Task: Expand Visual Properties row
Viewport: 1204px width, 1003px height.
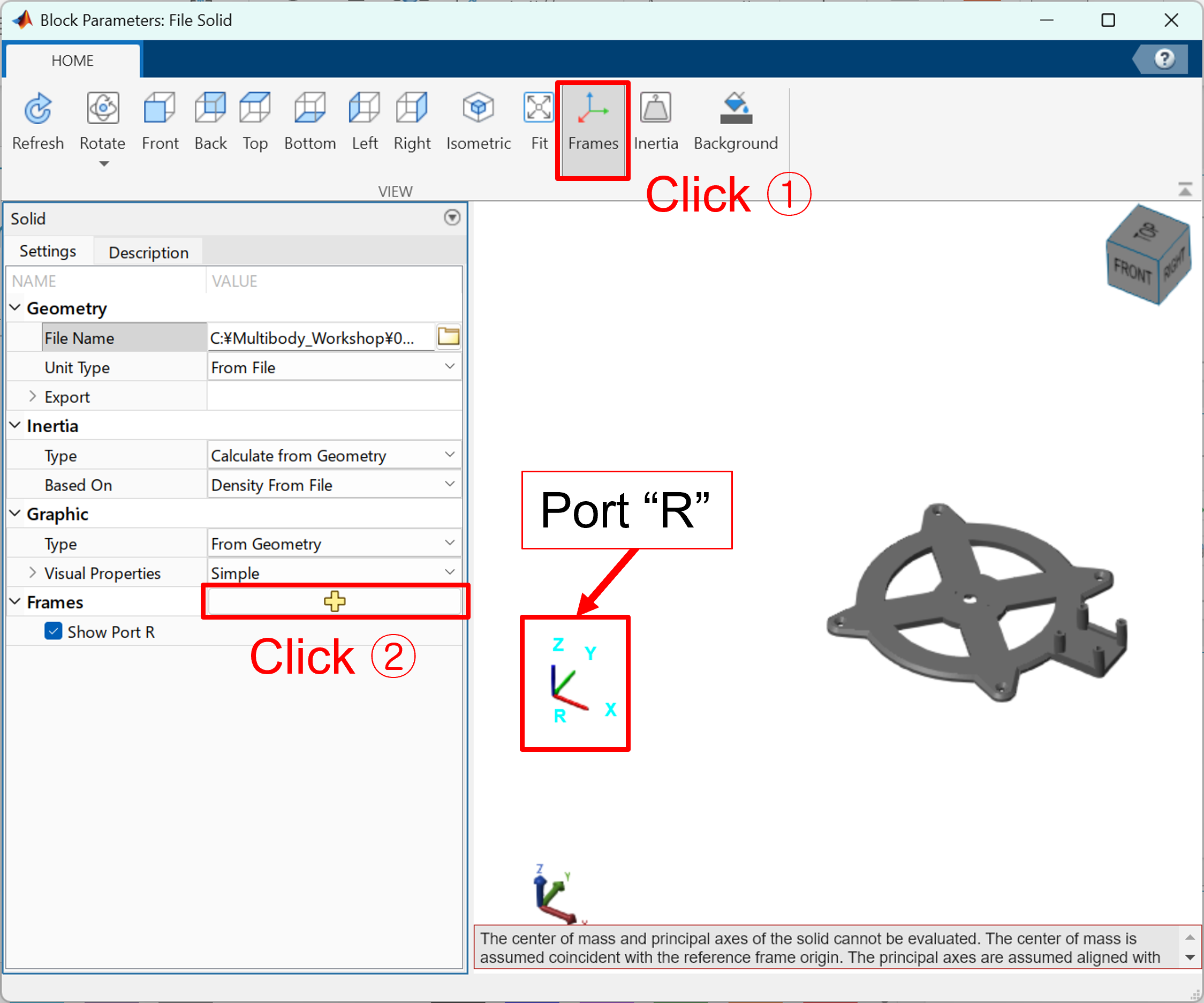Action: [x=33, y=573]
